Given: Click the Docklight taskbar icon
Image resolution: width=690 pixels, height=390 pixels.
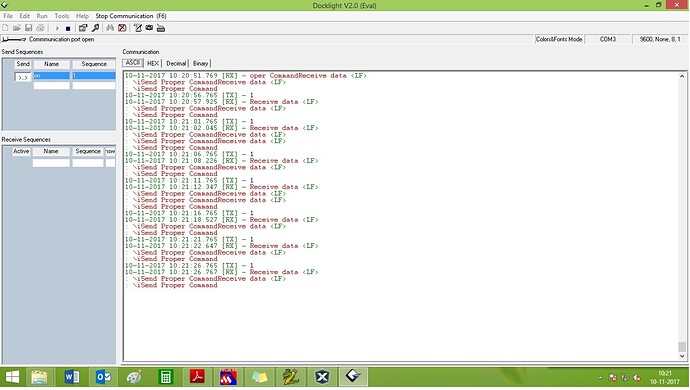Looking at the screenshot, I should [x=353, y=377].
